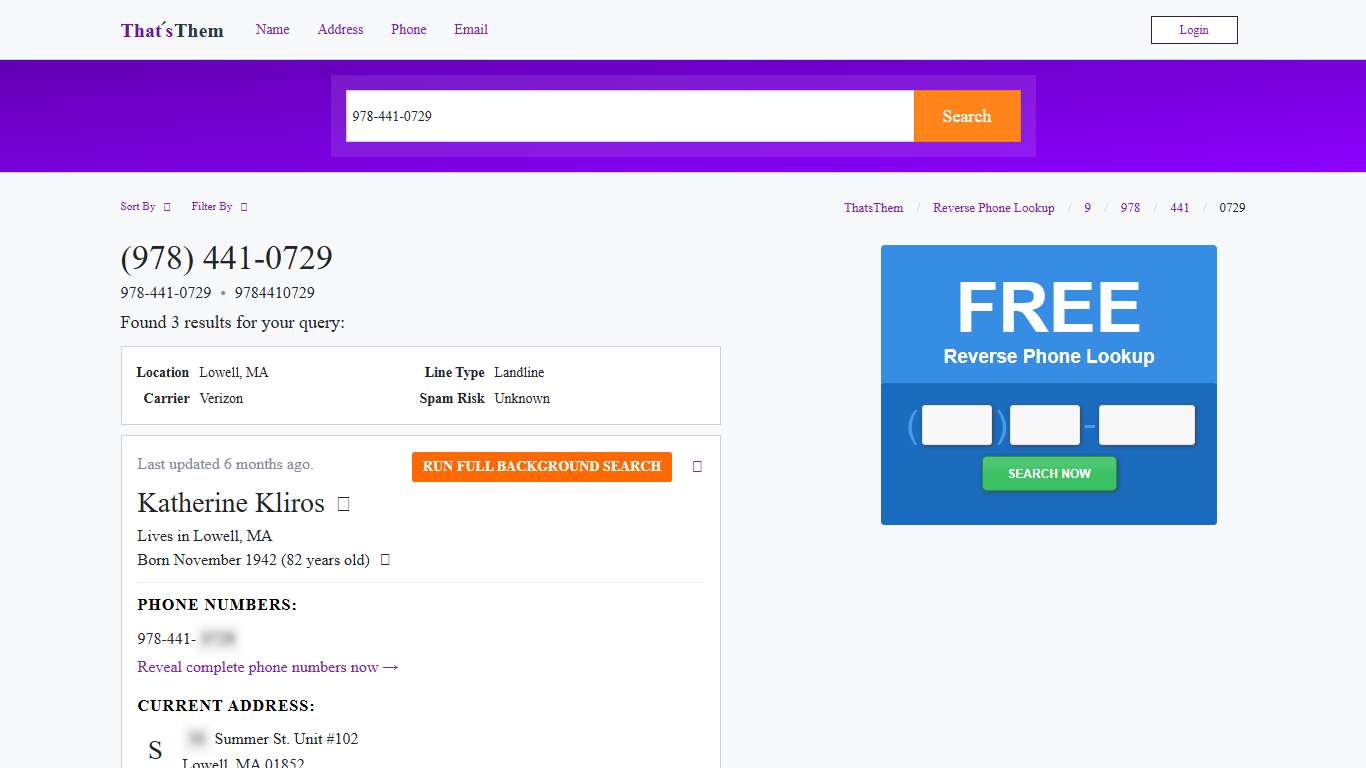This screenshot has width=1366, height=768.
Task: Open the Sort By dropdown
Action: click(x=145, y=207)
